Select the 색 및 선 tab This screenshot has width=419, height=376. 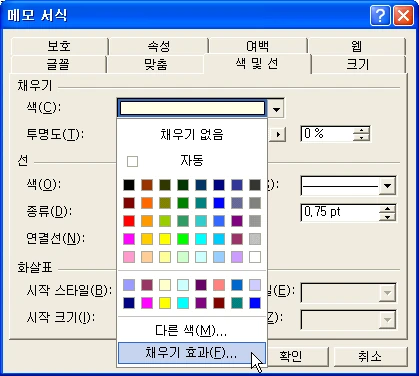[257, 63]
